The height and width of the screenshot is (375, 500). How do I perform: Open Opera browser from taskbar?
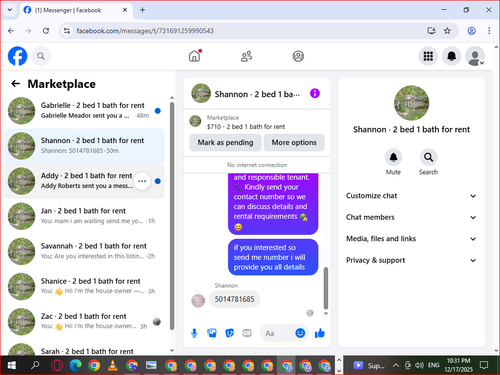coord(57,366)
